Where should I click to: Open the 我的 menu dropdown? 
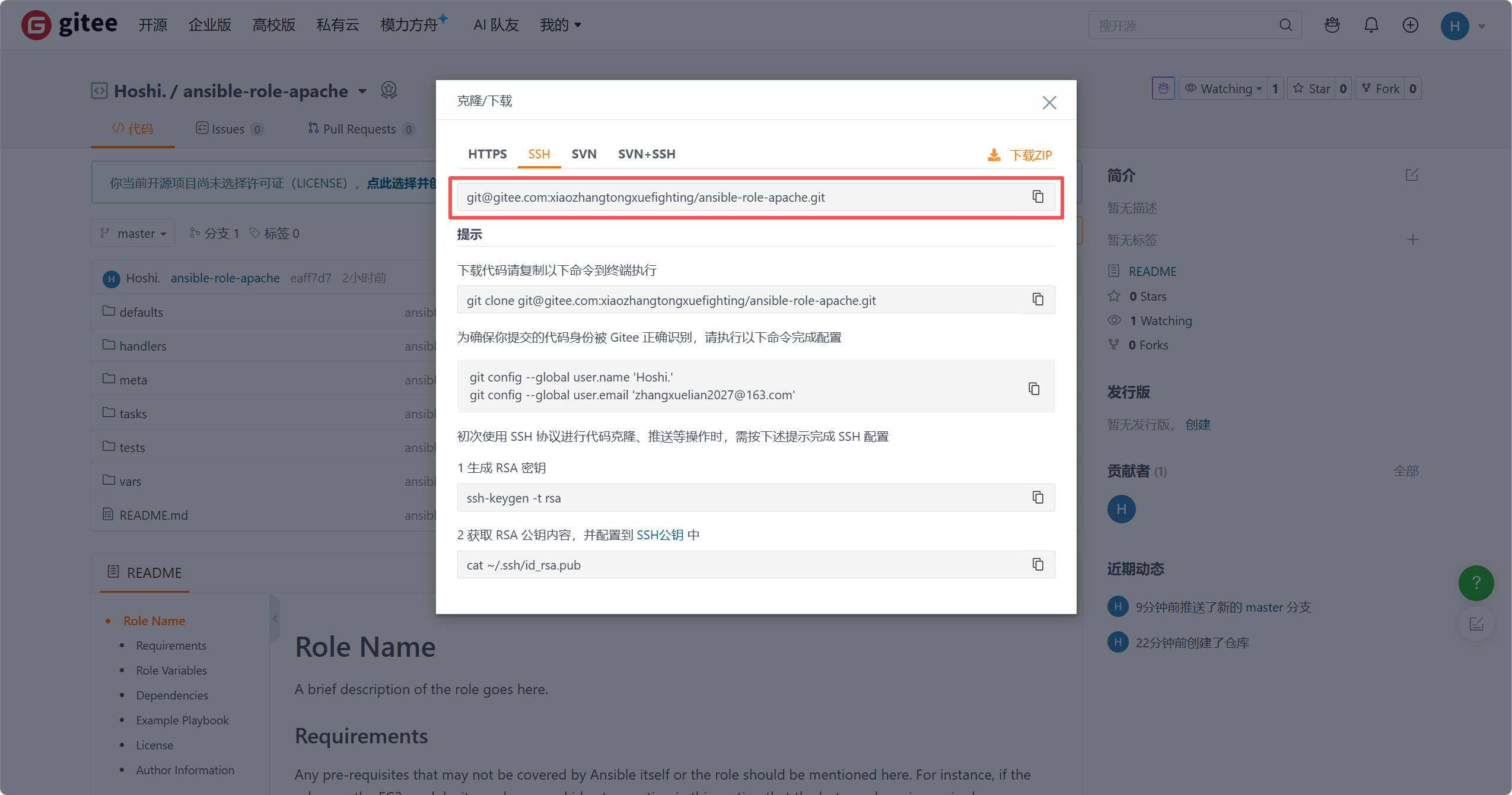pos(560,25)
